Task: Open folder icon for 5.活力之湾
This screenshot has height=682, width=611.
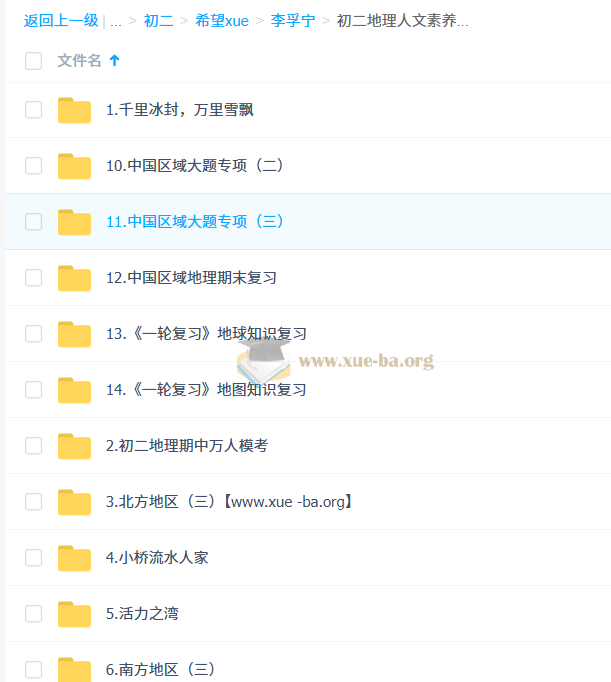Action: pyautogui.click(x=74, y=614)
